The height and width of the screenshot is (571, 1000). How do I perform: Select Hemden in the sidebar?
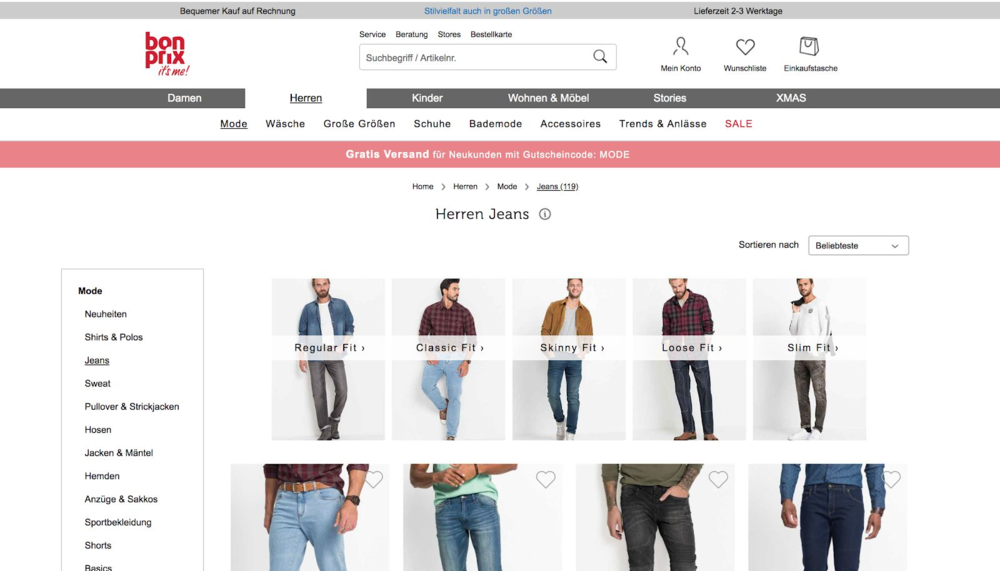pyautogui.click(x=101, y=476)
